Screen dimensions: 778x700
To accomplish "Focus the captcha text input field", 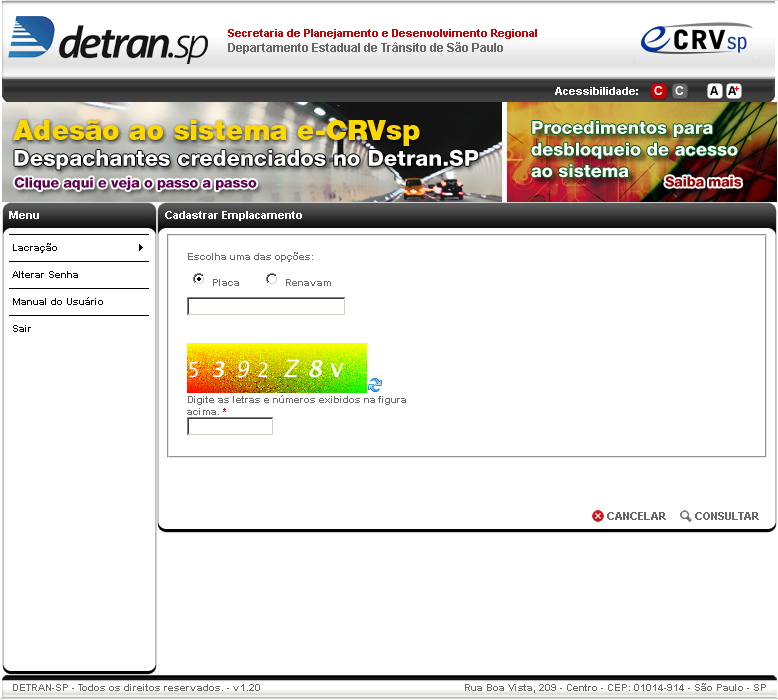I will pos(230,426).
